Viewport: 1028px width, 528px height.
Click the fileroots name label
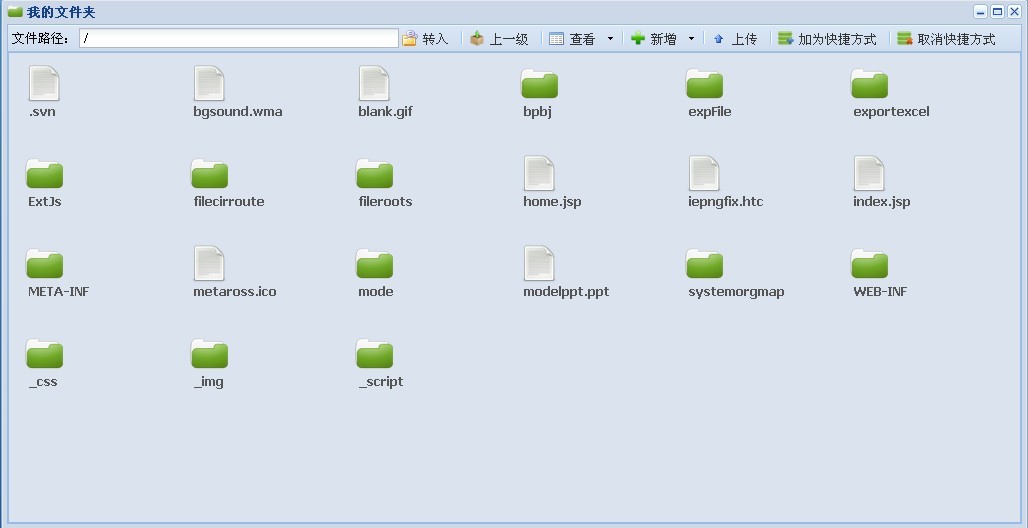pos(386,201)
